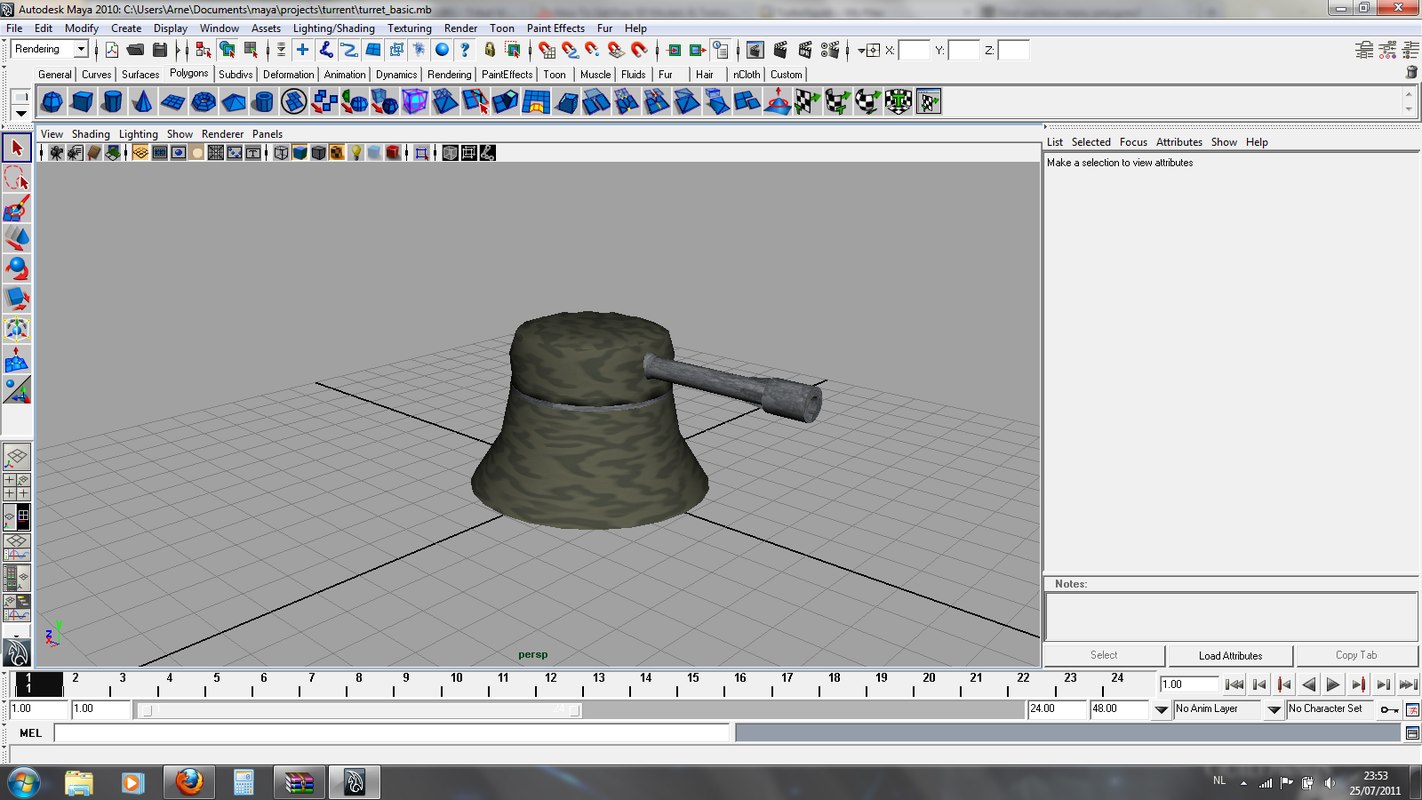Select the Rotate tool
Image resolution: width=1422 pixels, height=800 pixels.
coord(15,268)
